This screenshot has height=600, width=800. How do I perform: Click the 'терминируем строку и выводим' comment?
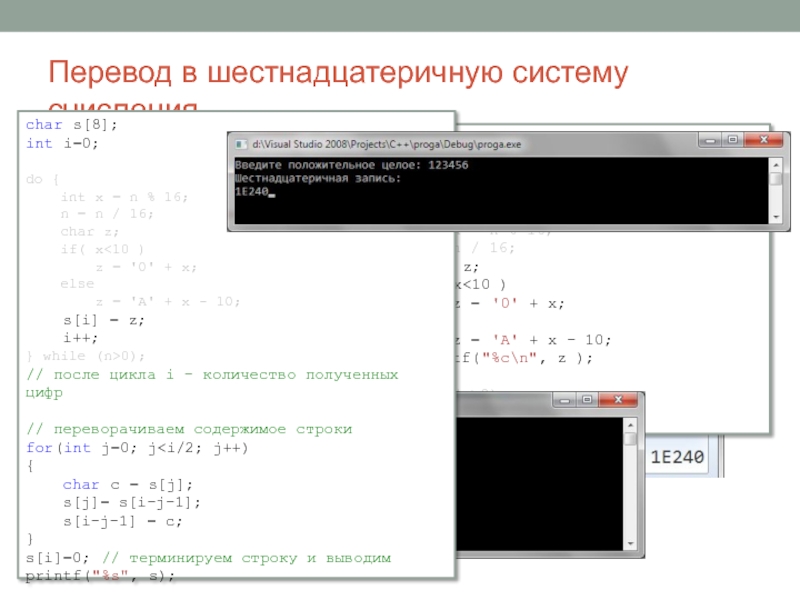(247, 558)
